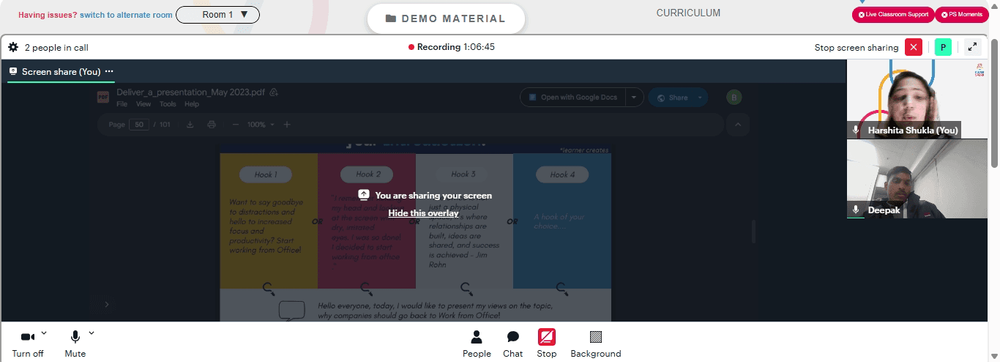Enter fullscreen with expand arrows icon
Screen dimensions: 1000x362
(973, 47)
